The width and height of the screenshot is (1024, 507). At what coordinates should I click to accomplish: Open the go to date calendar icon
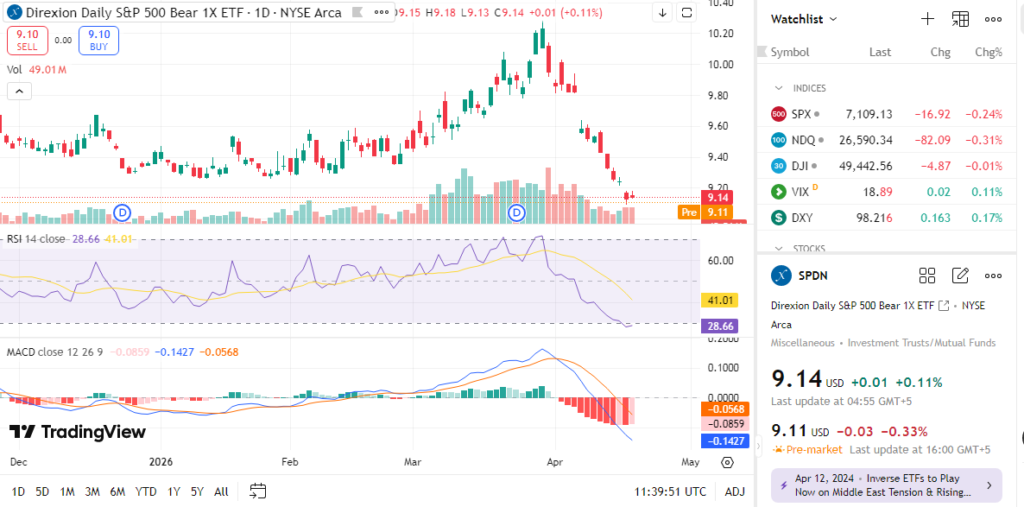click(258, 491)
